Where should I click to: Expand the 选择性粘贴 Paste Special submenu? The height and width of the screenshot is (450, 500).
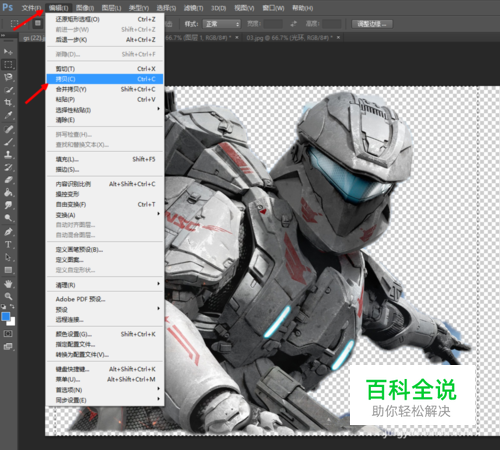click(x=105, y=110)
